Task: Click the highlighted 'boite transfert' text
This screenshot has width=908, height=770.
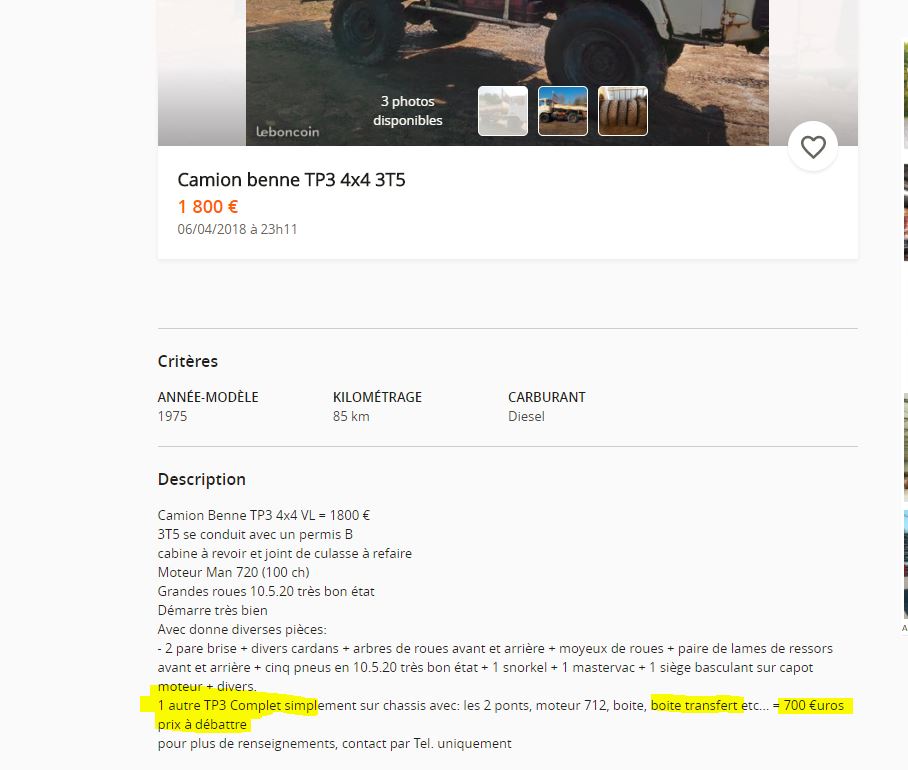Action: 694,705
